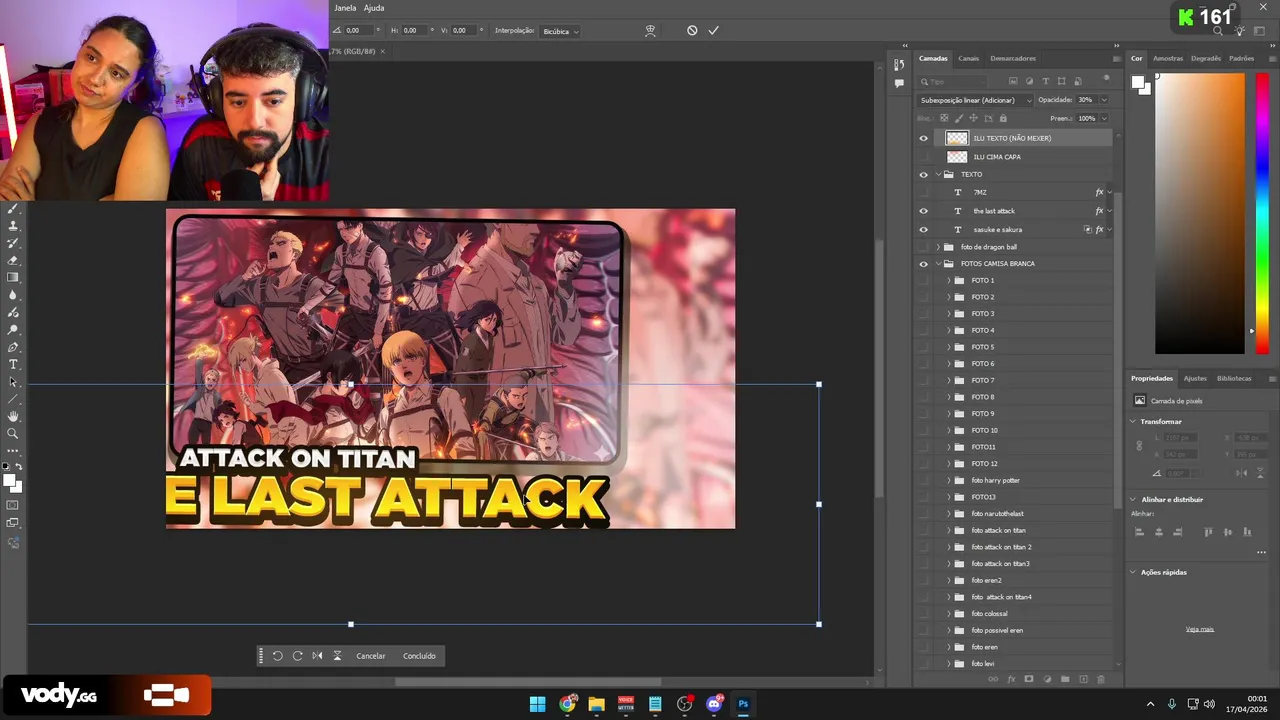Open Photoshop in Windows taskbar
Screen dimensions: 1280x720
pos(743,704)
